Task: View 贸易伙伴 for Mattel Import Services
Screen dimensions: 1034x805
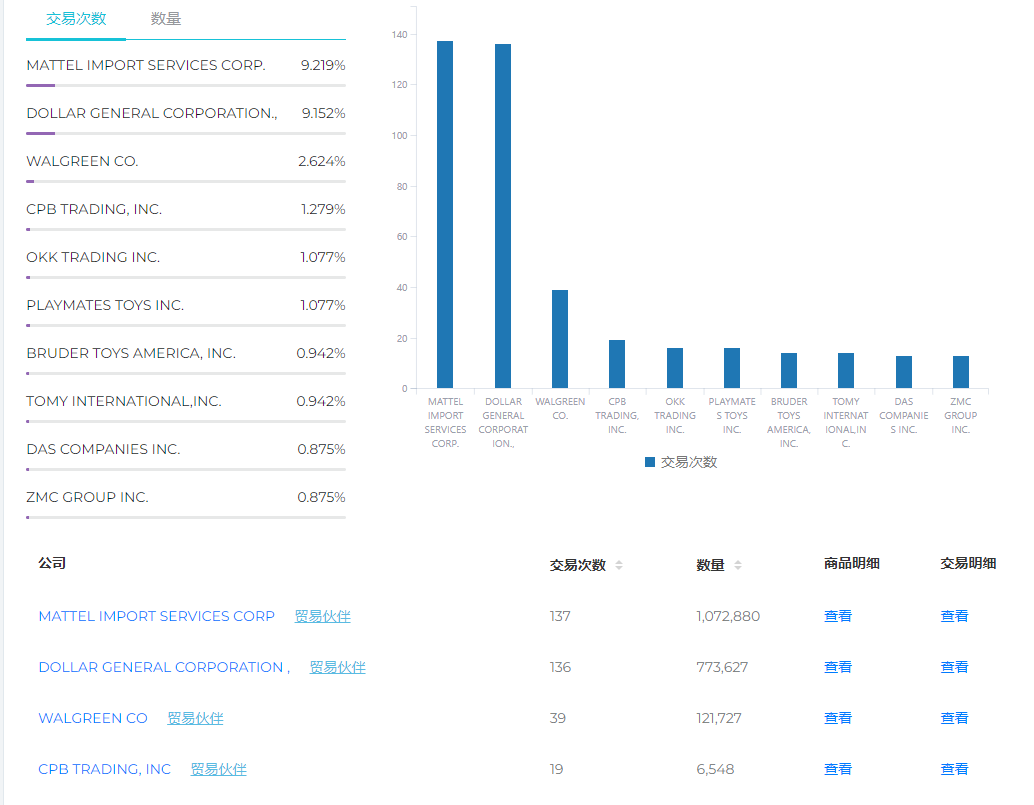Action: (x=322, y=616)
